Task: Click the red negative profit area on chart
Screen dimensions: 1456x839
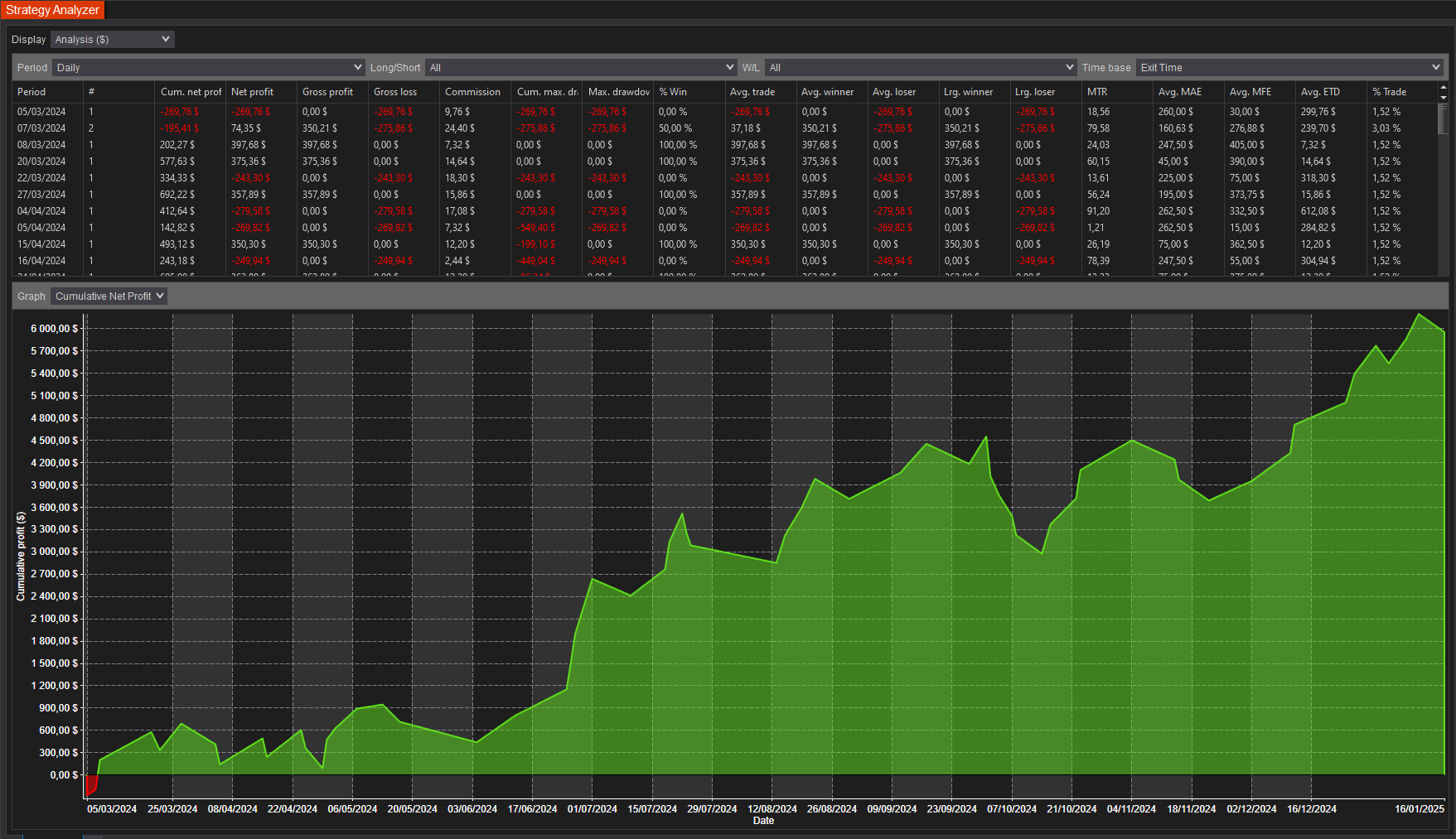Action: pos(91,784)
